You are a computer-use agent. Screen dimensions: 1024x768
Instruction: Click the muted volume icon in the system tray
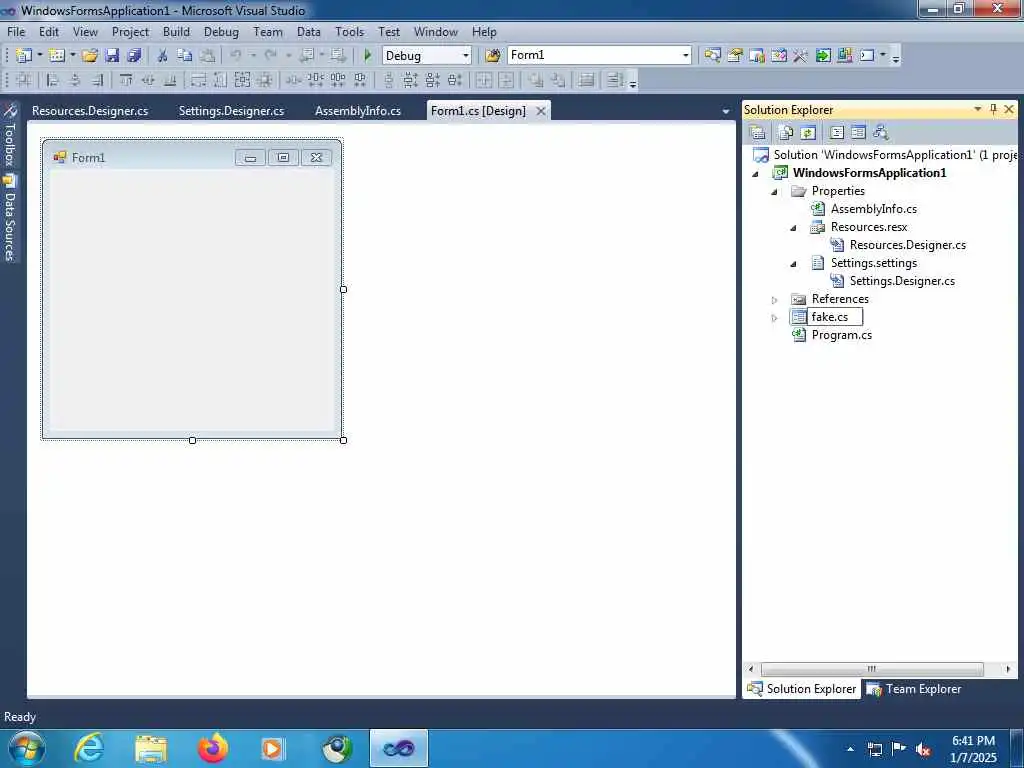(923, 749)
